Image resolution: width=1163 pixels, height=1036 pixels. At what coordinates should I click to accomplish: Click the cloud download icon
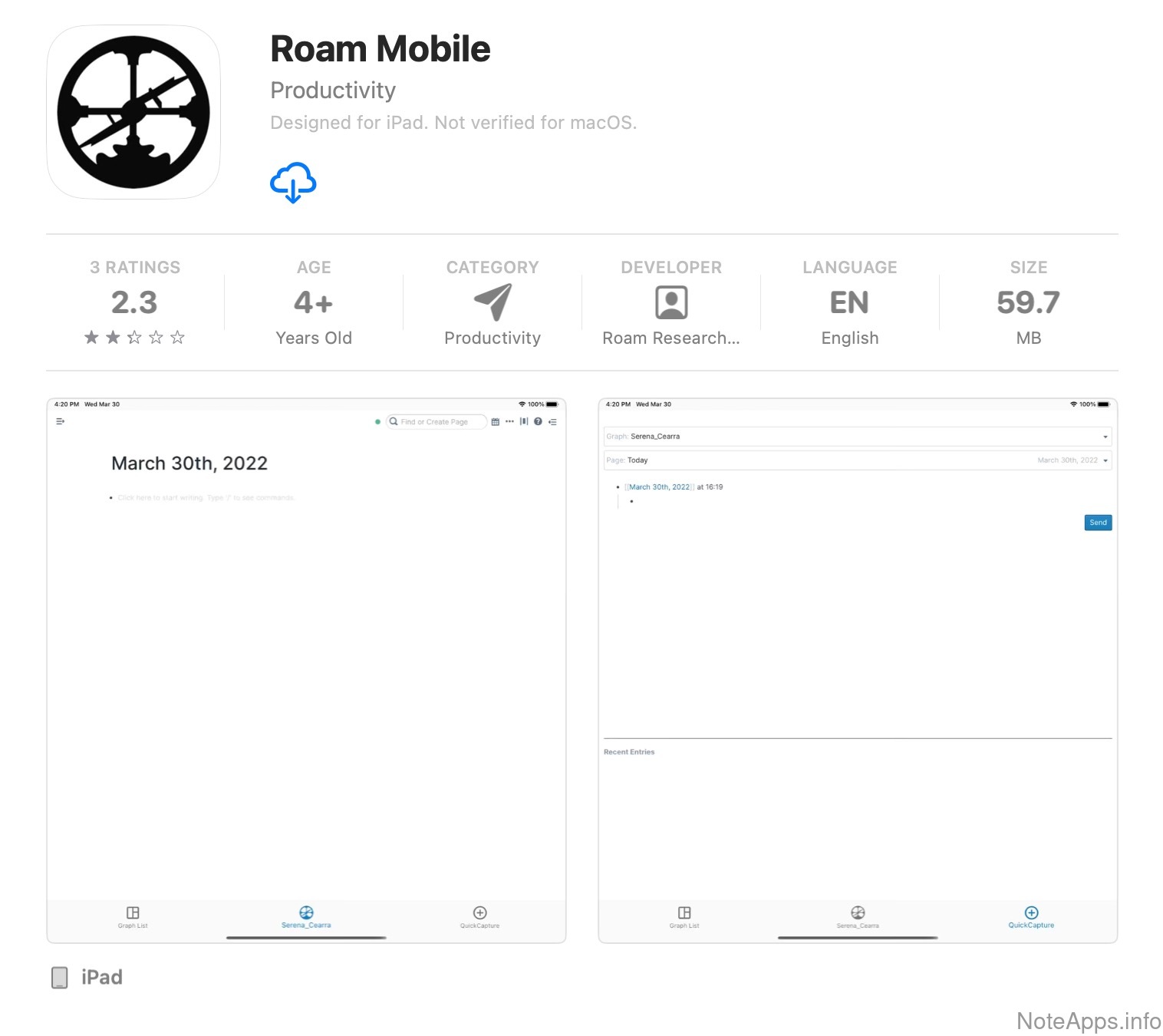pos(293,183)
